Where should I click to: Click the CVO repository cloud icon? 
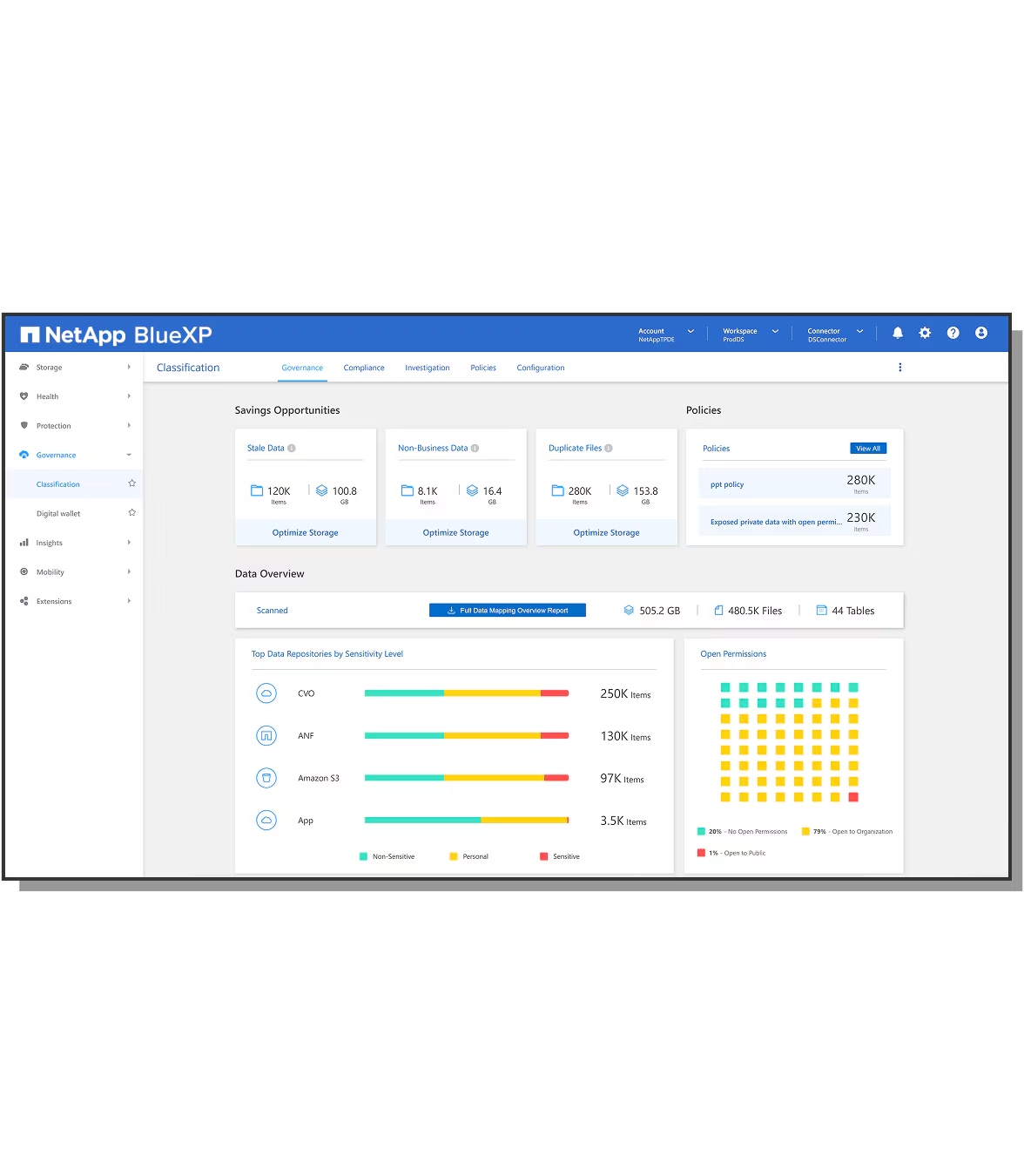(x=266, y=693)
